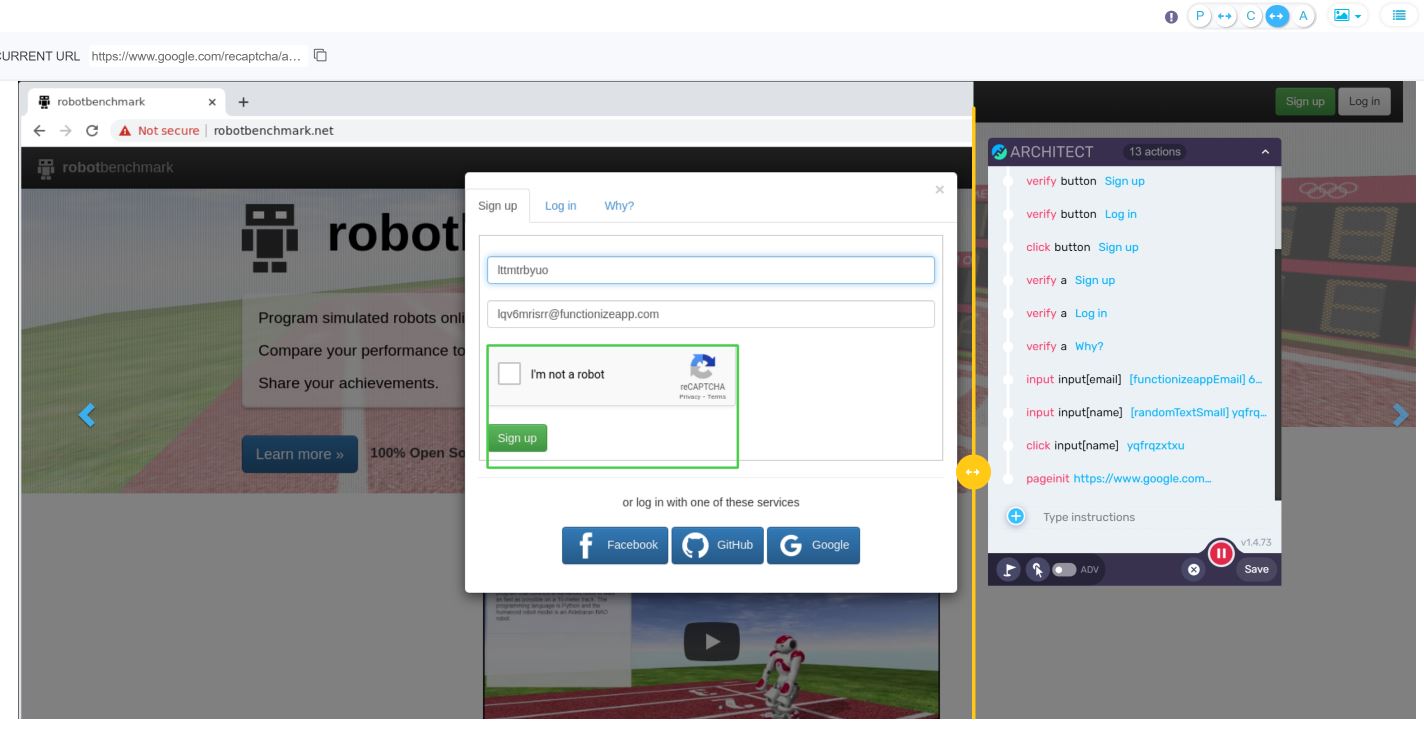Log in with GitHub
This screenshot has height=732, width=1424.
717,545
